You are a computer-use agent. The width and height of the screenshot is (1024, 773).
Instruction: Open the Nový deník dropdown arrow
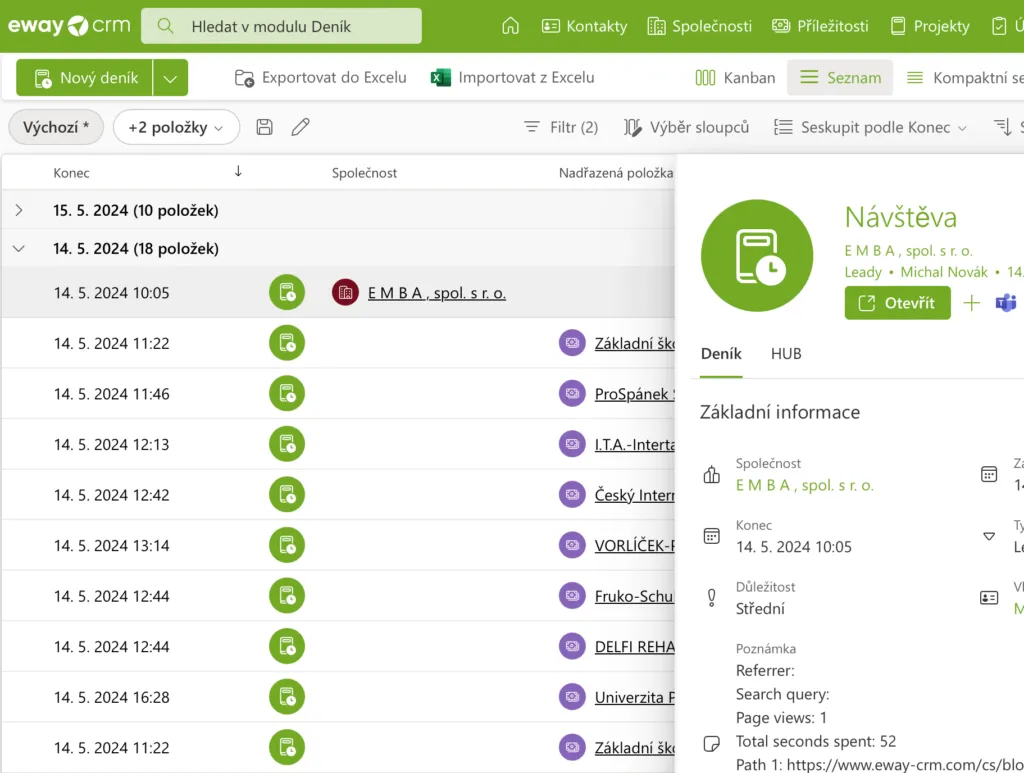[170, 78]
